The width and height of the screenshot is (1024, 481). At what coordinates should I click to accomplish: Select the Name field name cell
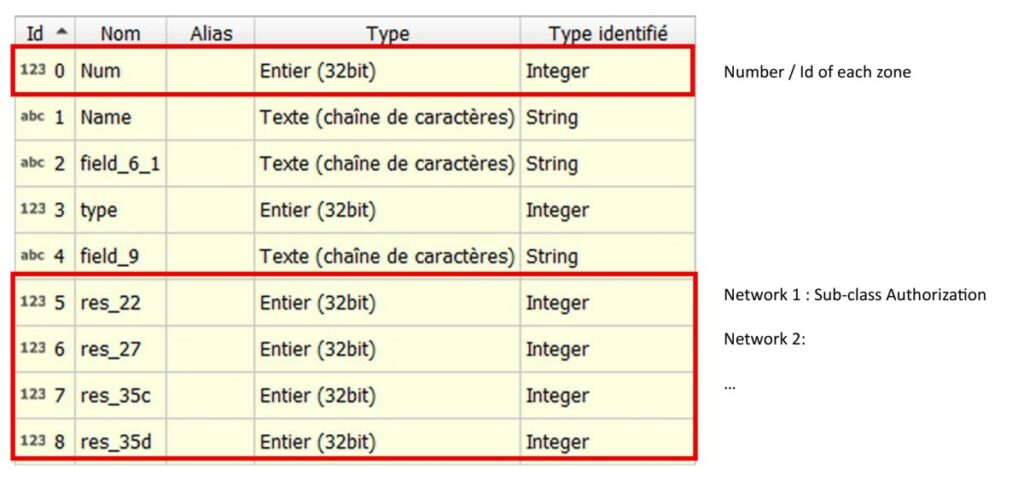tap(106, 117)
